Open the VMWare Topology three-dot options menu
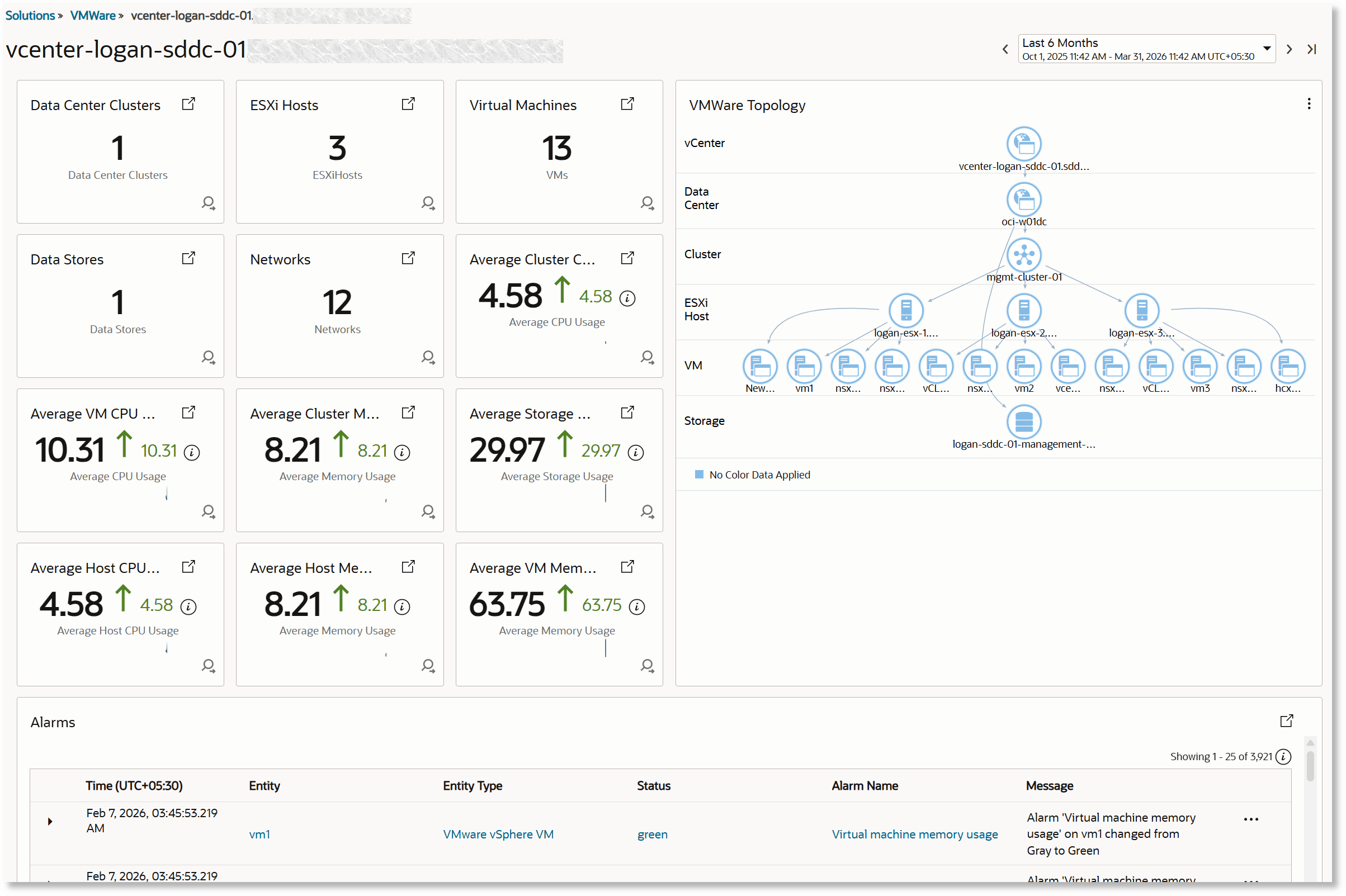Image resolution: width=1346 pixels, height=896 pixels. pos(1309,103)
